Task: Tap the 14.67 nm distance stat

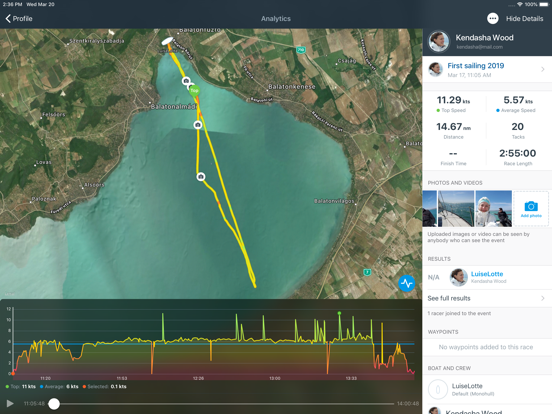Action: click(x=453, y=131)
